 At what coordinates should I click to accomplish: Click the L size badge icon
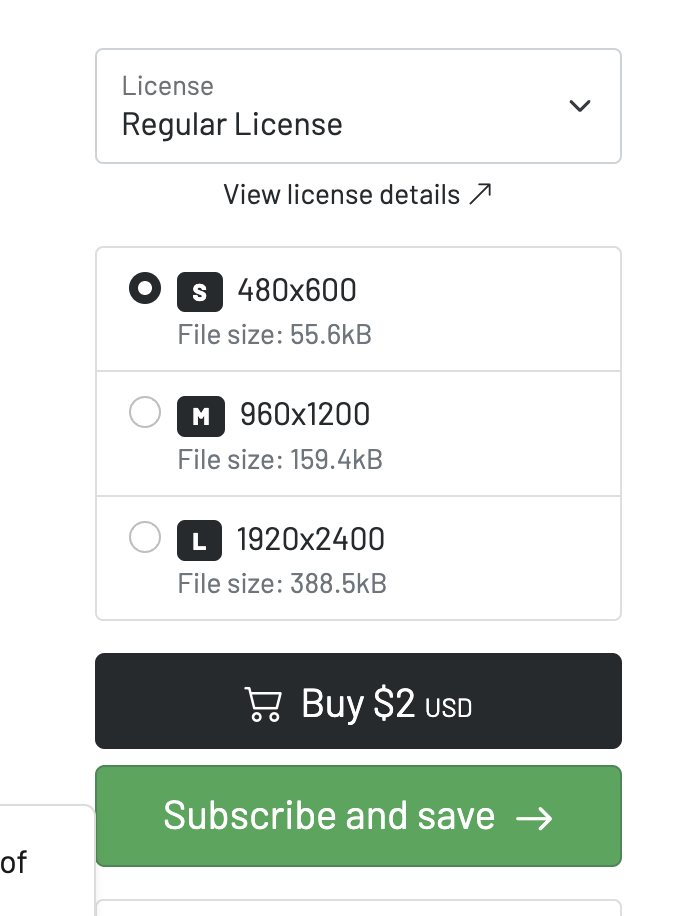(199, 541)
